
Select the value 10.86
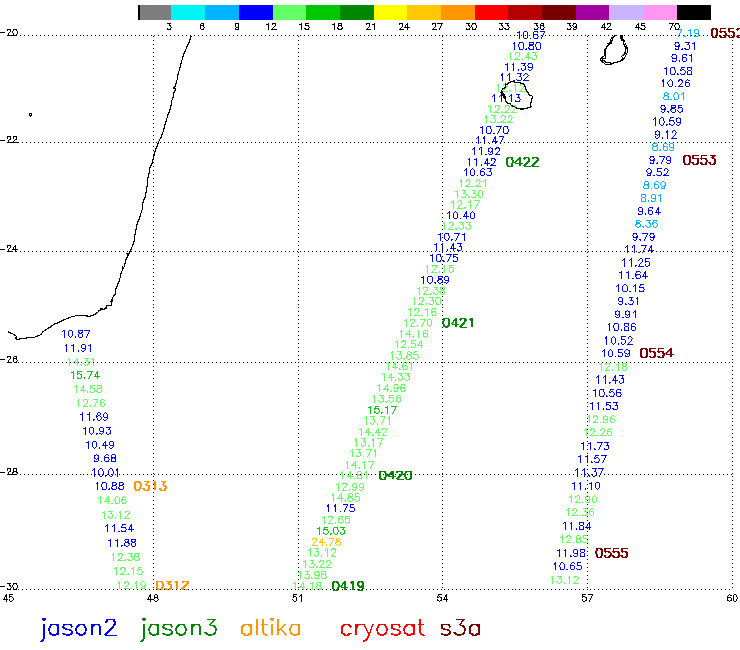[x=622, y=327]
